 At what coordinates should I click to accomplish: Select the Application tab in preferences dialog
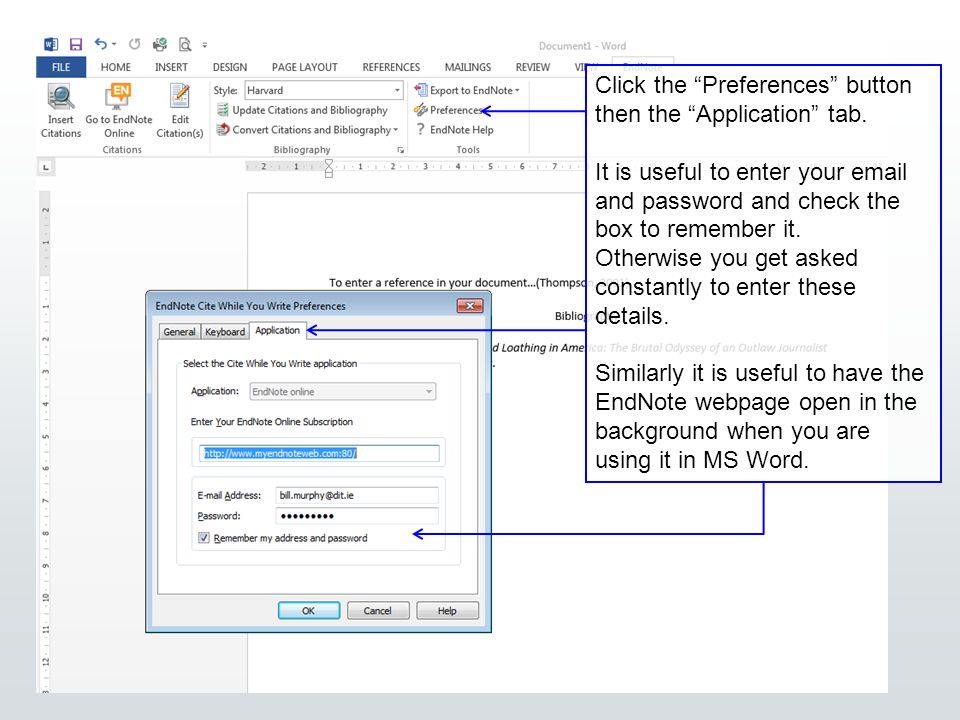pyautogui.click(x=277, y=331)
